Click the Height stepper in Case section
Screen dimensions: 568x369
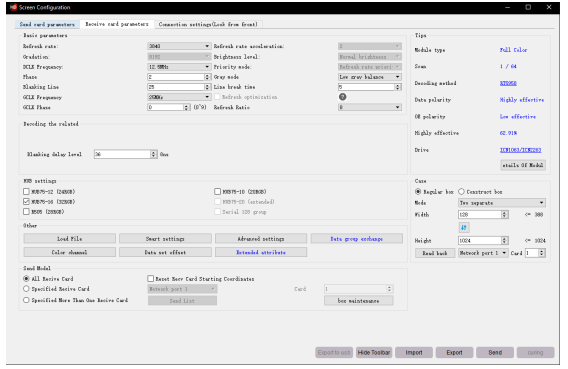tap(505, 240)
